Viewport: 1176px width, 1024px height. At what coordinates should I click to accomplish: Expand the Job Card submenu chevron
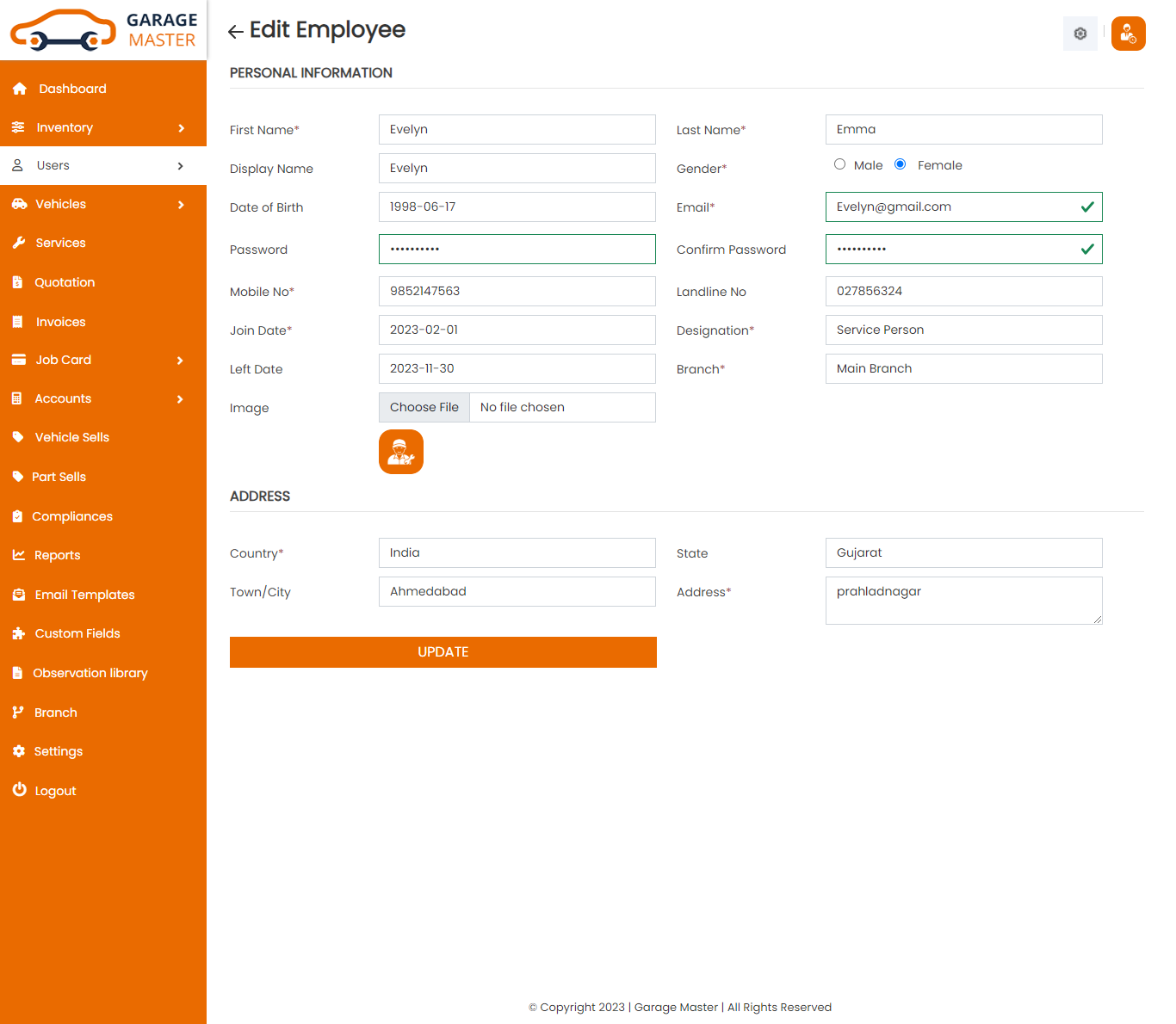(181, 361)
